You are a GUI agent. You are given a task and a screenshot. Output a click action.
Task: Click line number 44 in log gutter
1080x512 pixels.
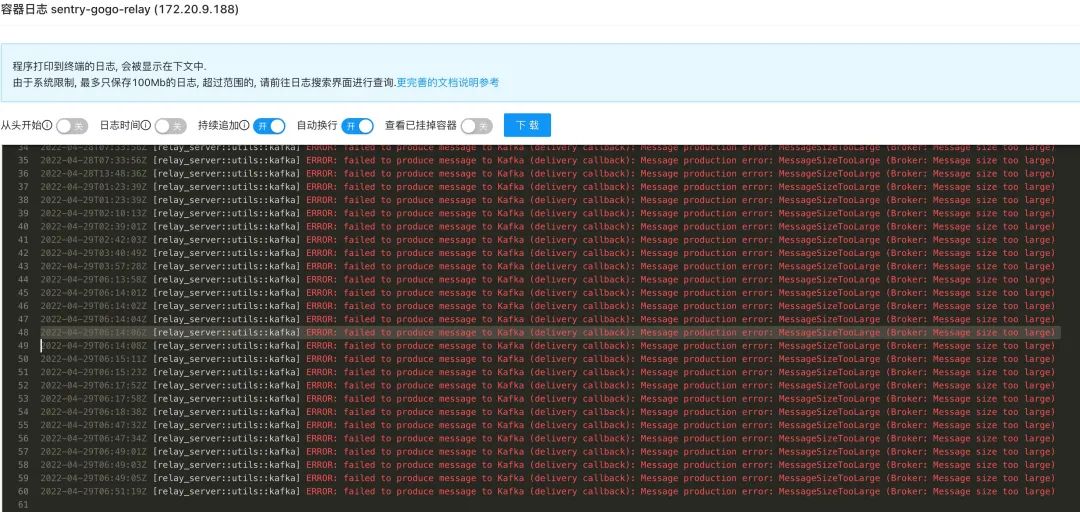[23, 279]
